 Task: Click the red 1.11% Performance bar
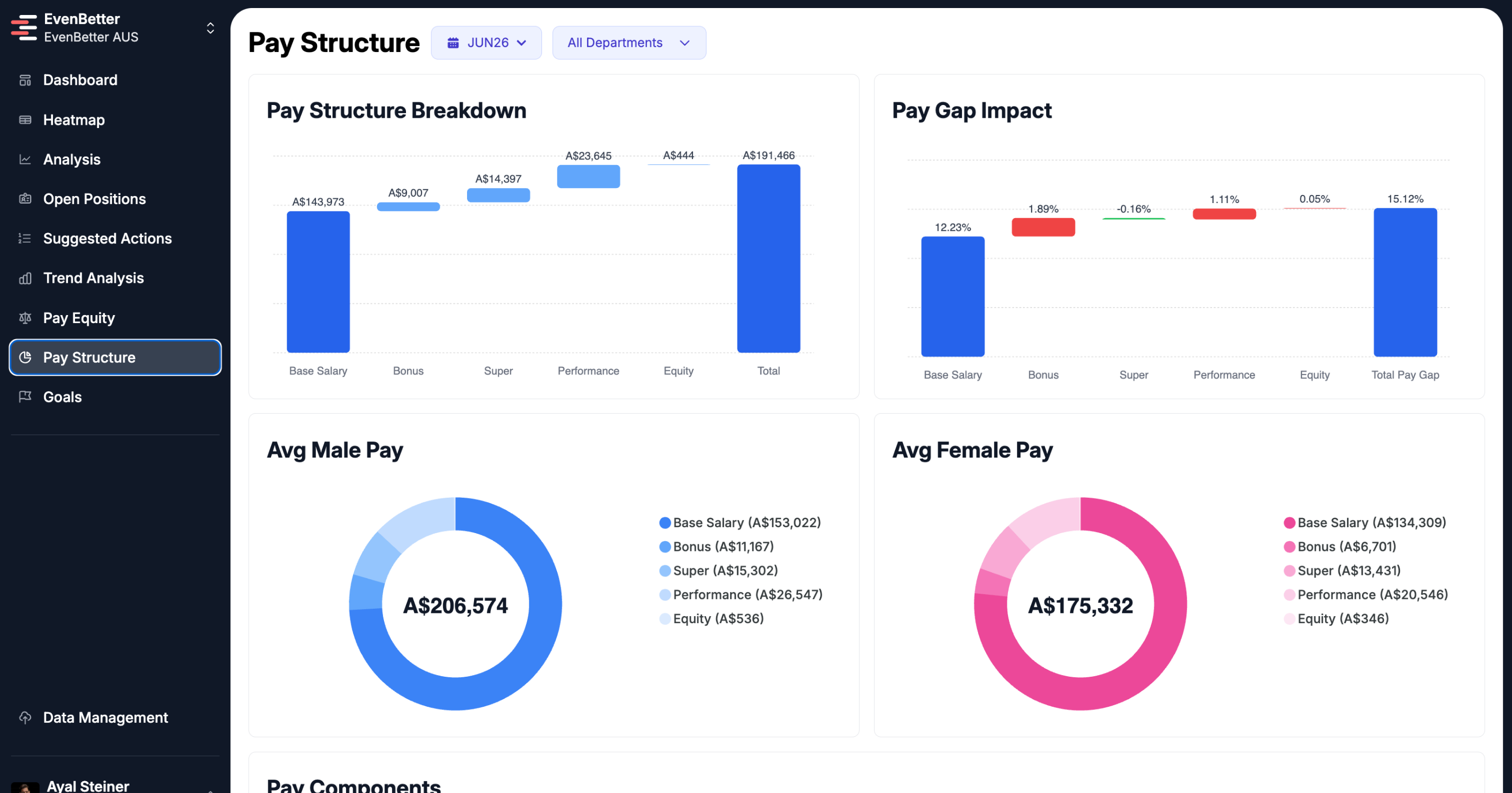1224,214
